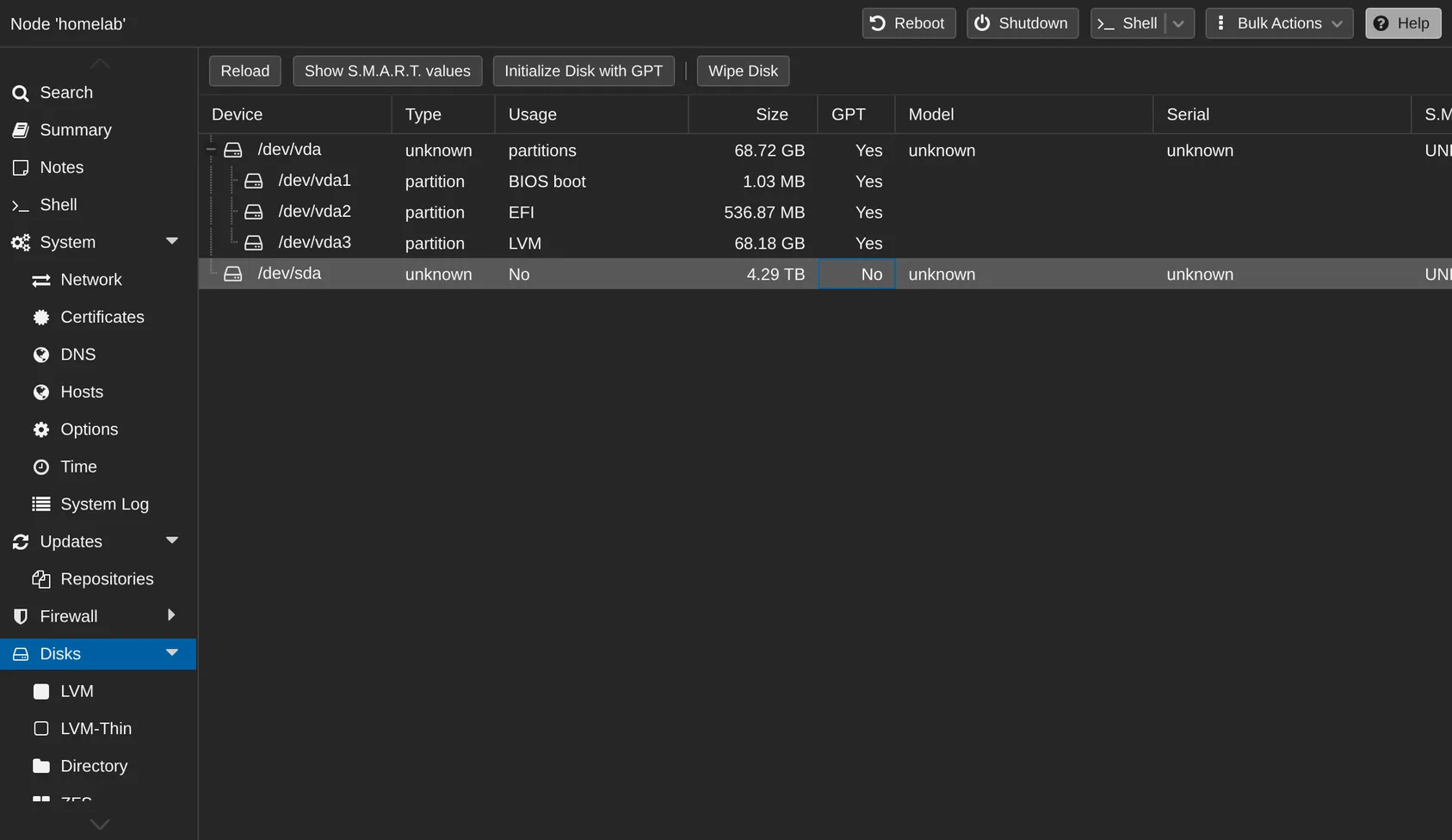
Task: Click the DNS globe icon
Action: (41, 355)
